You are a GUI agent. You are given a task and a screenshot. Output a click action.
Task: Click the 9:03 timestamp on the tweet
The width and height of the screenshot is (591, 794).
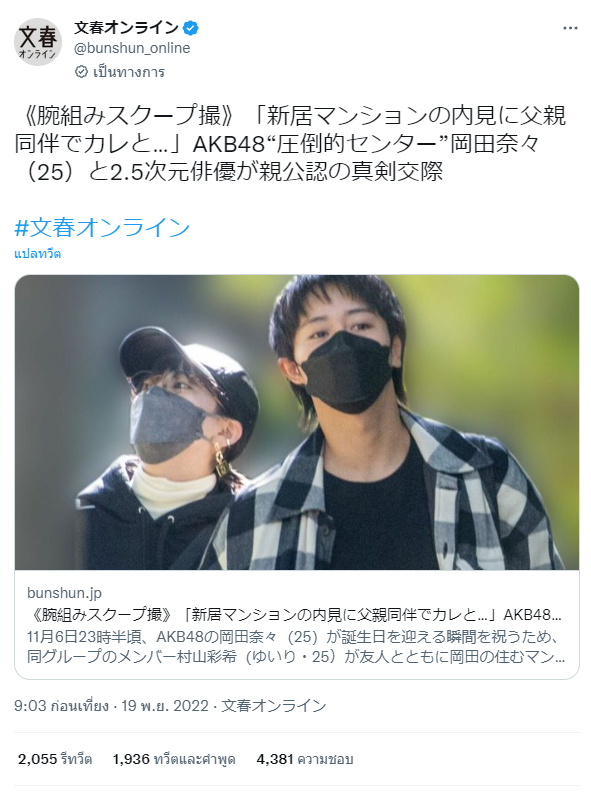tap(61, 705)
